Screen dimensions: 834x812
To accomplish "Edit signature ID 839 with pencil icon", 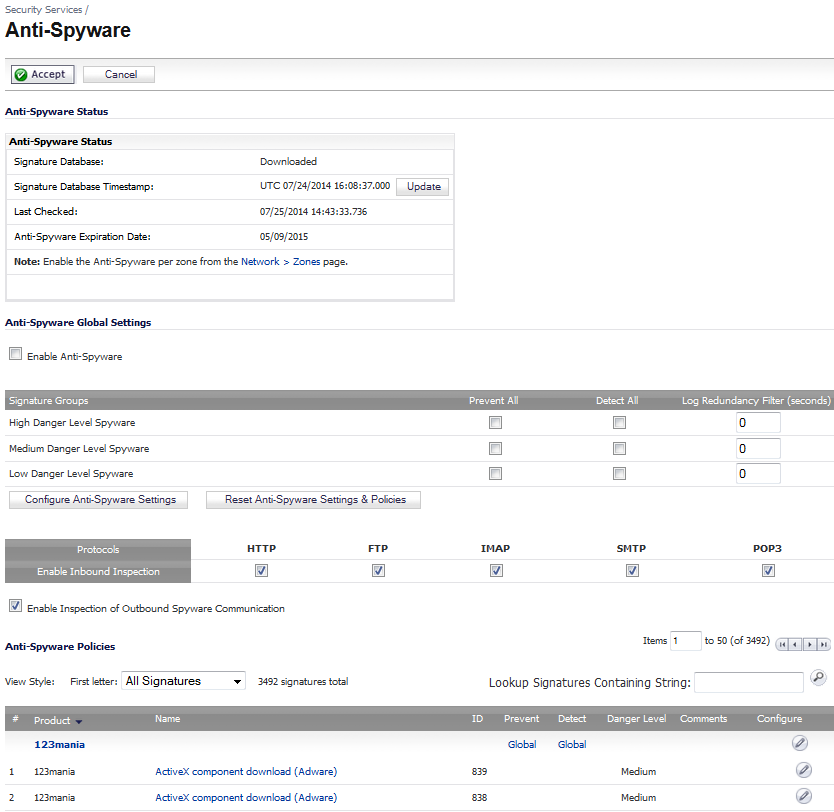I will click(804, 769).
